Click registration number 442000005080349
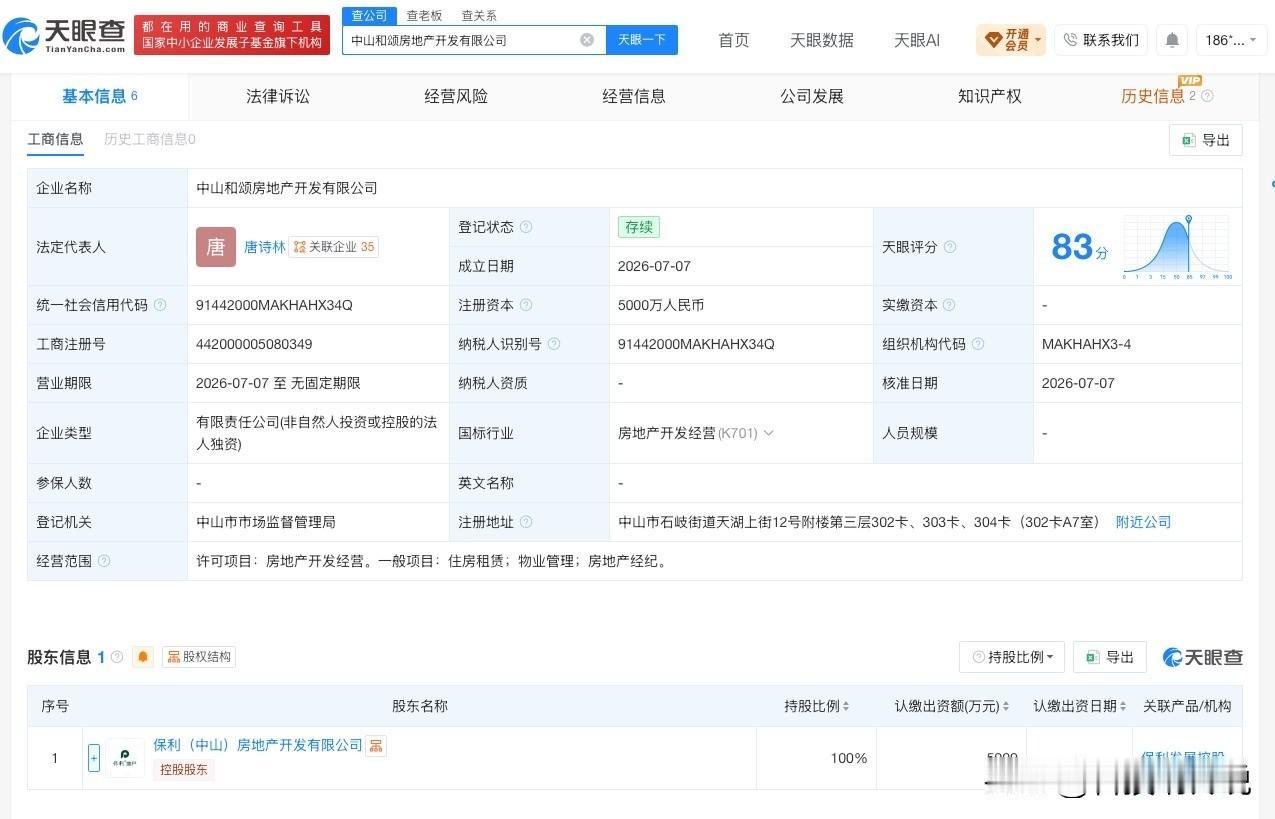Image resolution: width=1275 pixels, height=819 pixels. coord(254,344)
